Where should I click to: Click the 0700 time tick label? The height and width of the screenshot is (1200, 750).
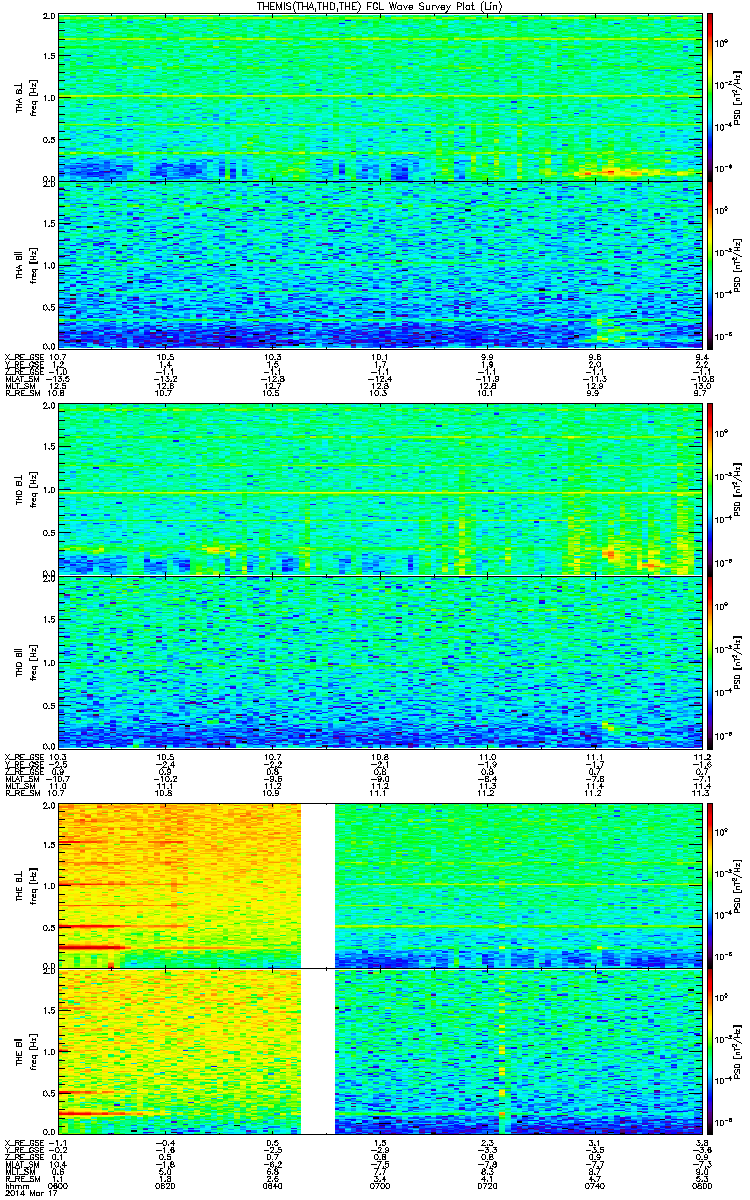[381, 1185]
